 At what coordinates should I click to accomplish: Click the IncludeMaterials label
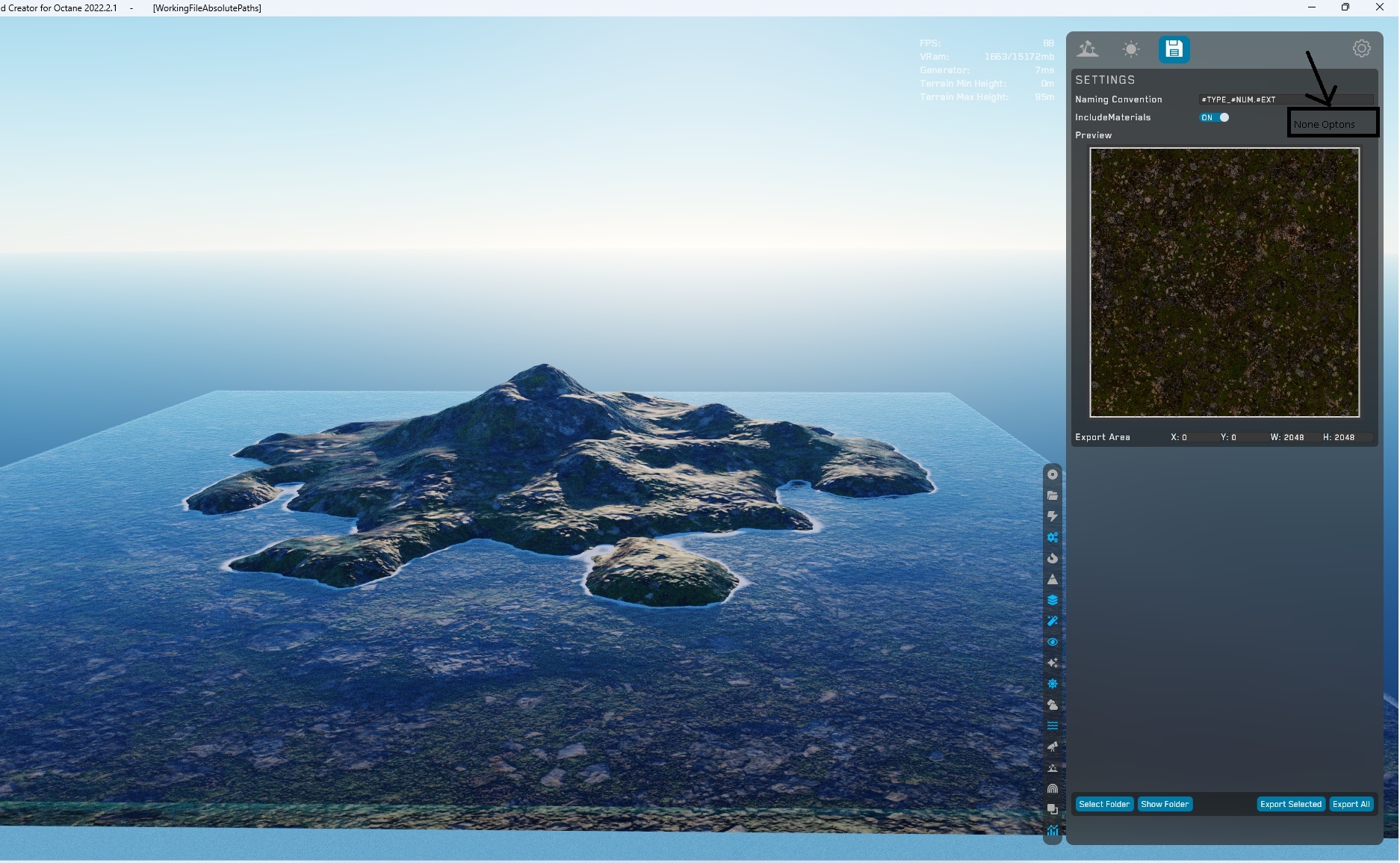(x=1112, y=117)
